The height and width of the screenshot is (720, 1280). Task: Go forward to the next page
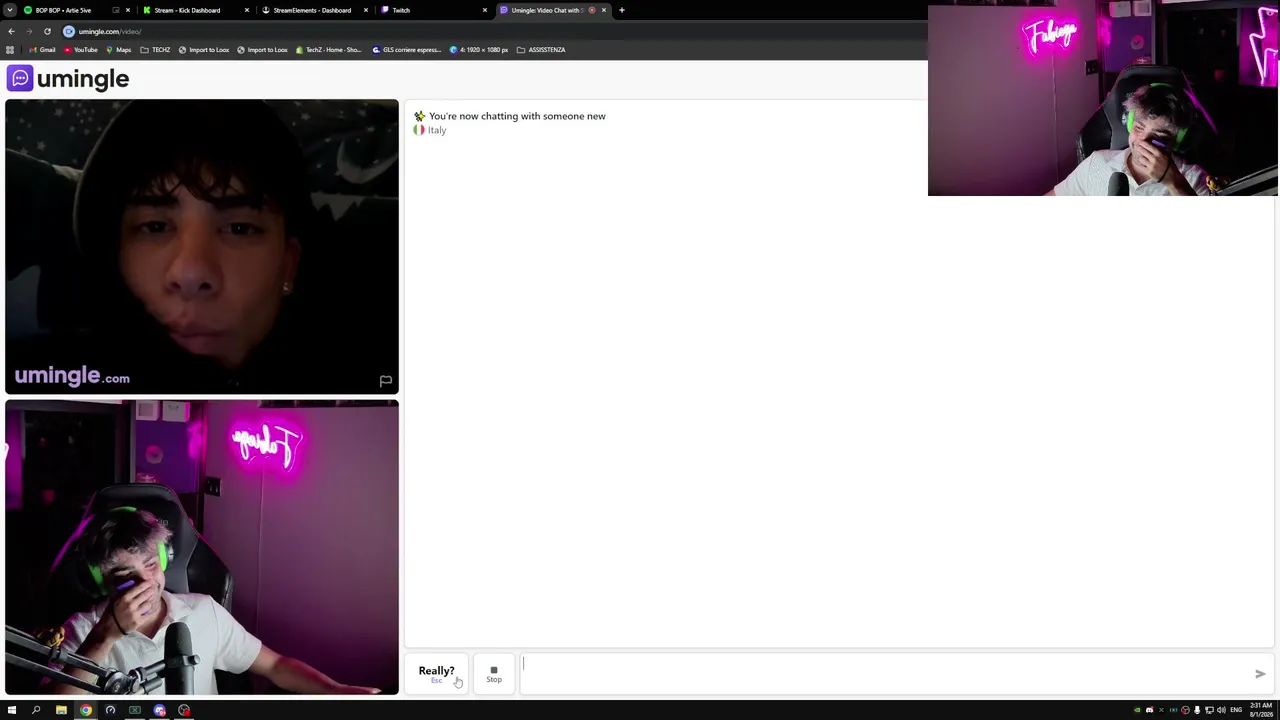(x=29, y=31)
